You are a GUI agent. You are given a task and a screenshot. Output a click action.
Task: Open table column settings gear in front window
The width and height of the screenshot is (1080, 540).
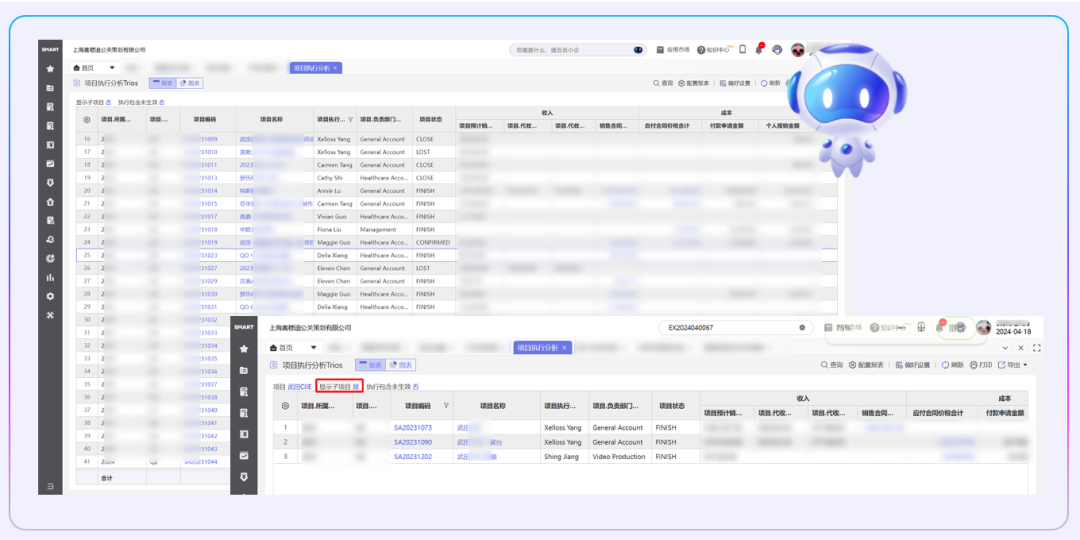tap(285, 406)
